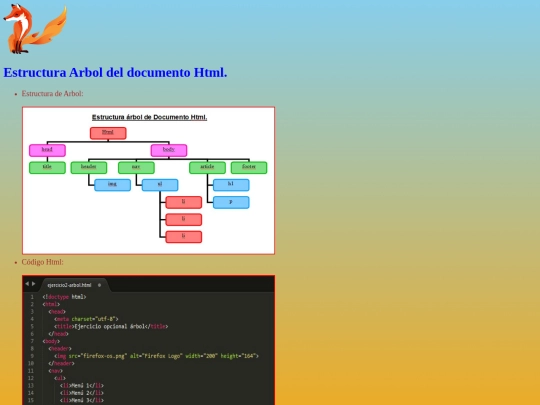This screenshot has height=405, width=540.
Task: Click the list item Código Html:
Action: (x=42, y=262)
